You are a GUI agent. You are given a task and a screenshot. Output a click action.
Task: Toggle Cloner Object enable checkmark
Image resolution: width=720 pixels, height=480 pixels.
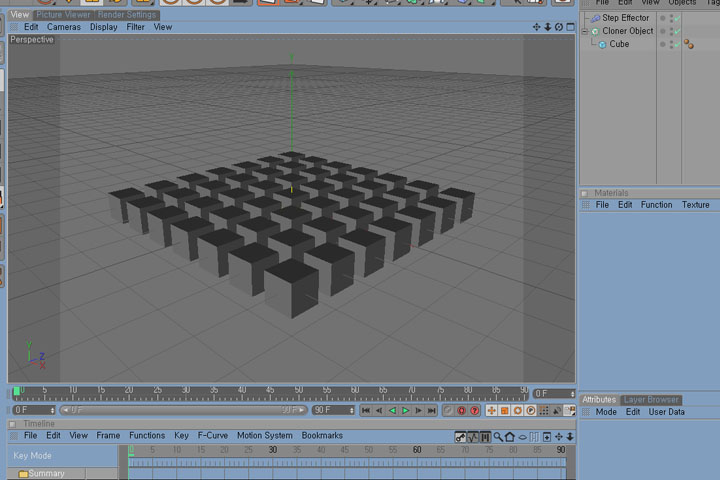click(x=678, y=31)
